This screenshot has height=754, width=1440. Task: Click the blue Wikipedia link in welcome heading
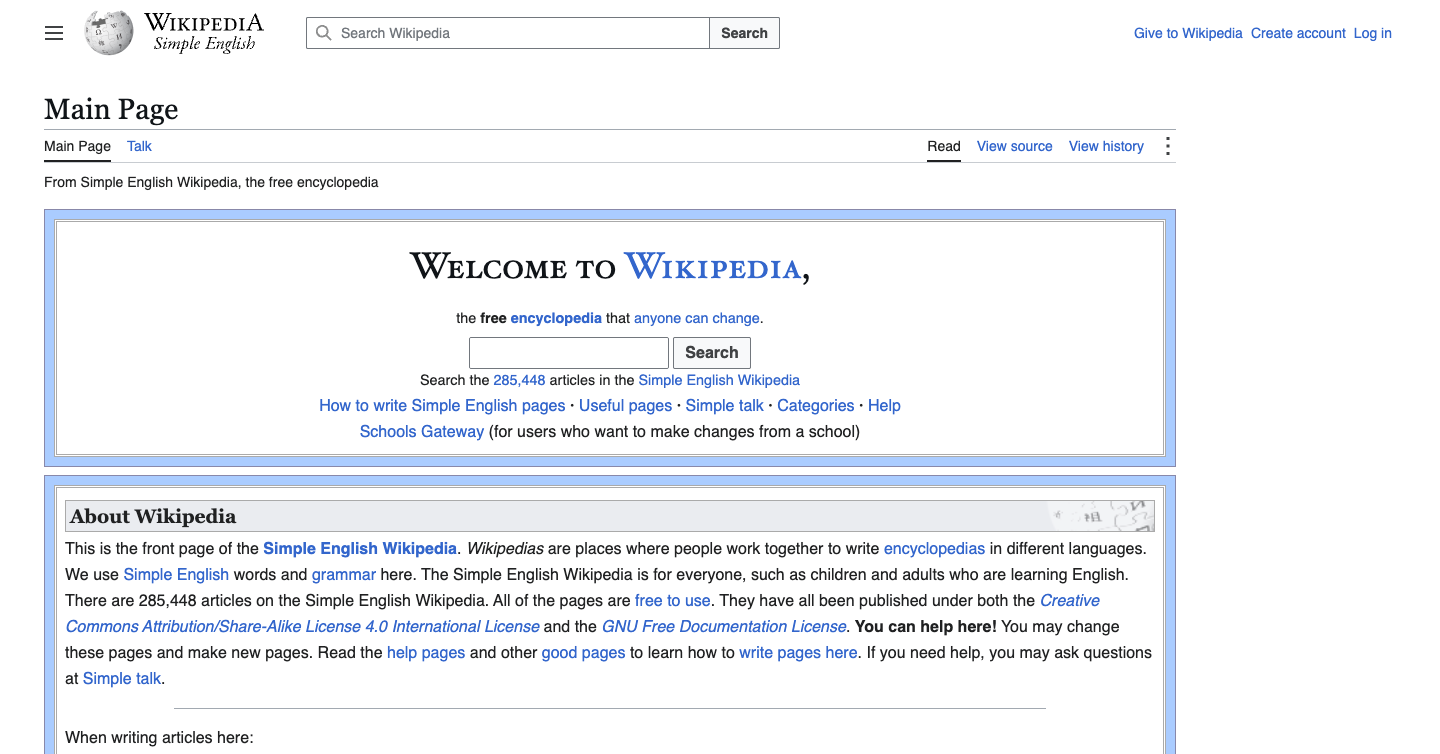point(713,267)
